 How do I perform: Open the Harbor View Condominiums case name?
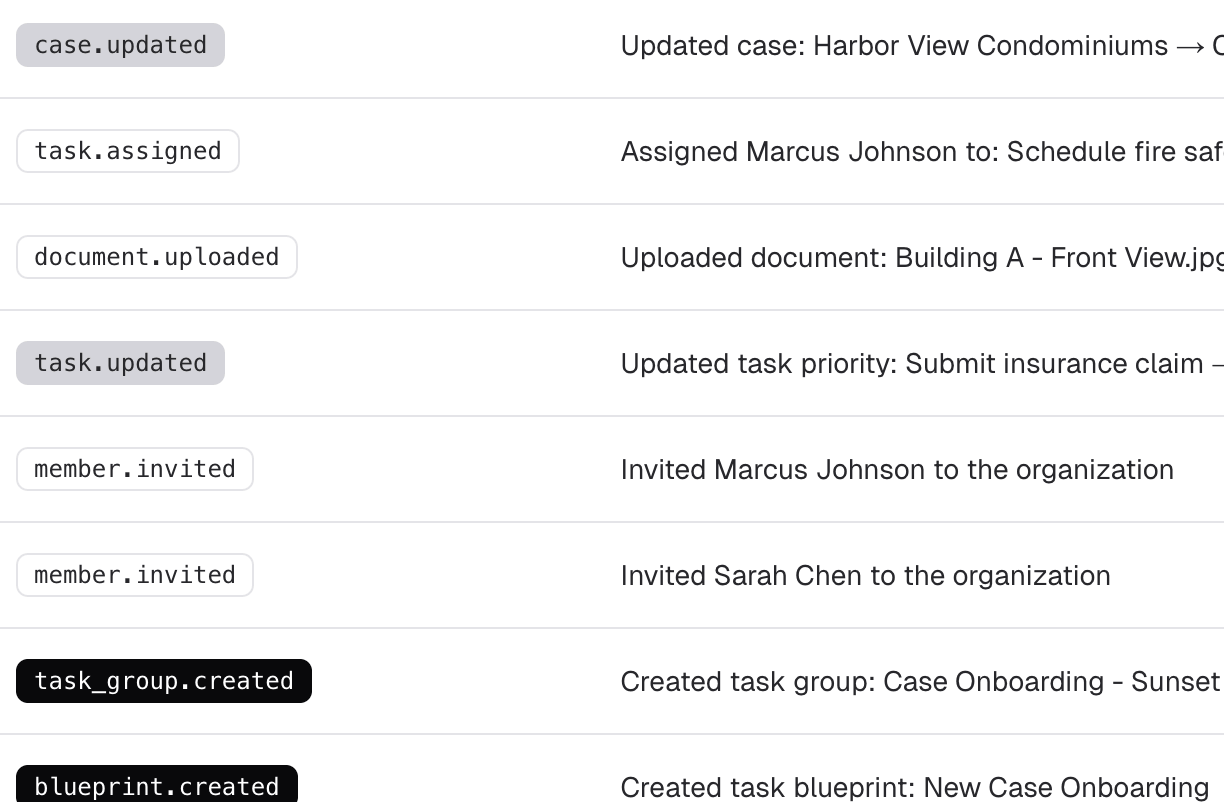click(990, 46)
